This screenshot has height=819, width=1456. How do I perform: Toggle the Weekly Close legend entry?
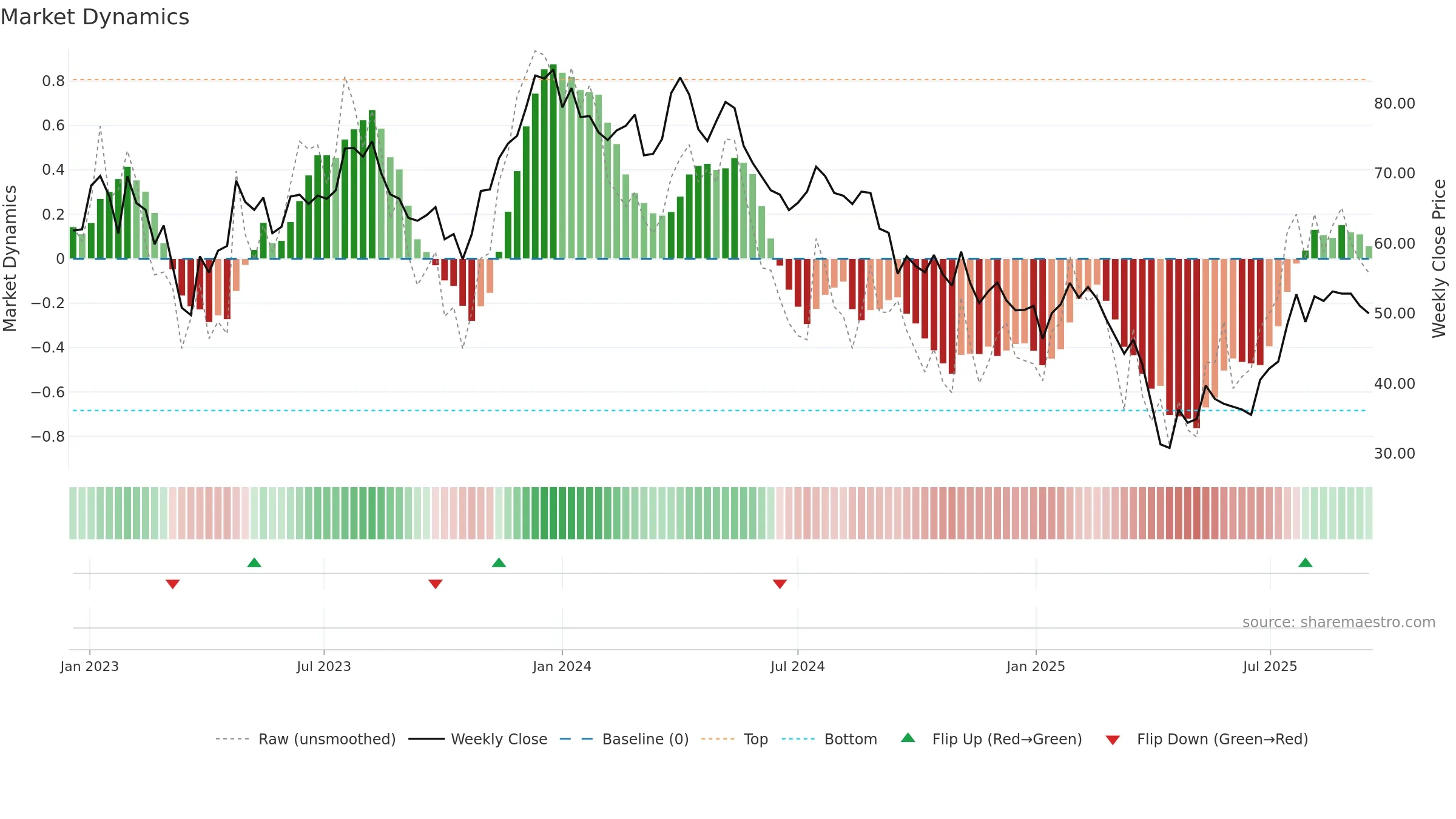pyautogui.click(x=477, y=739)
